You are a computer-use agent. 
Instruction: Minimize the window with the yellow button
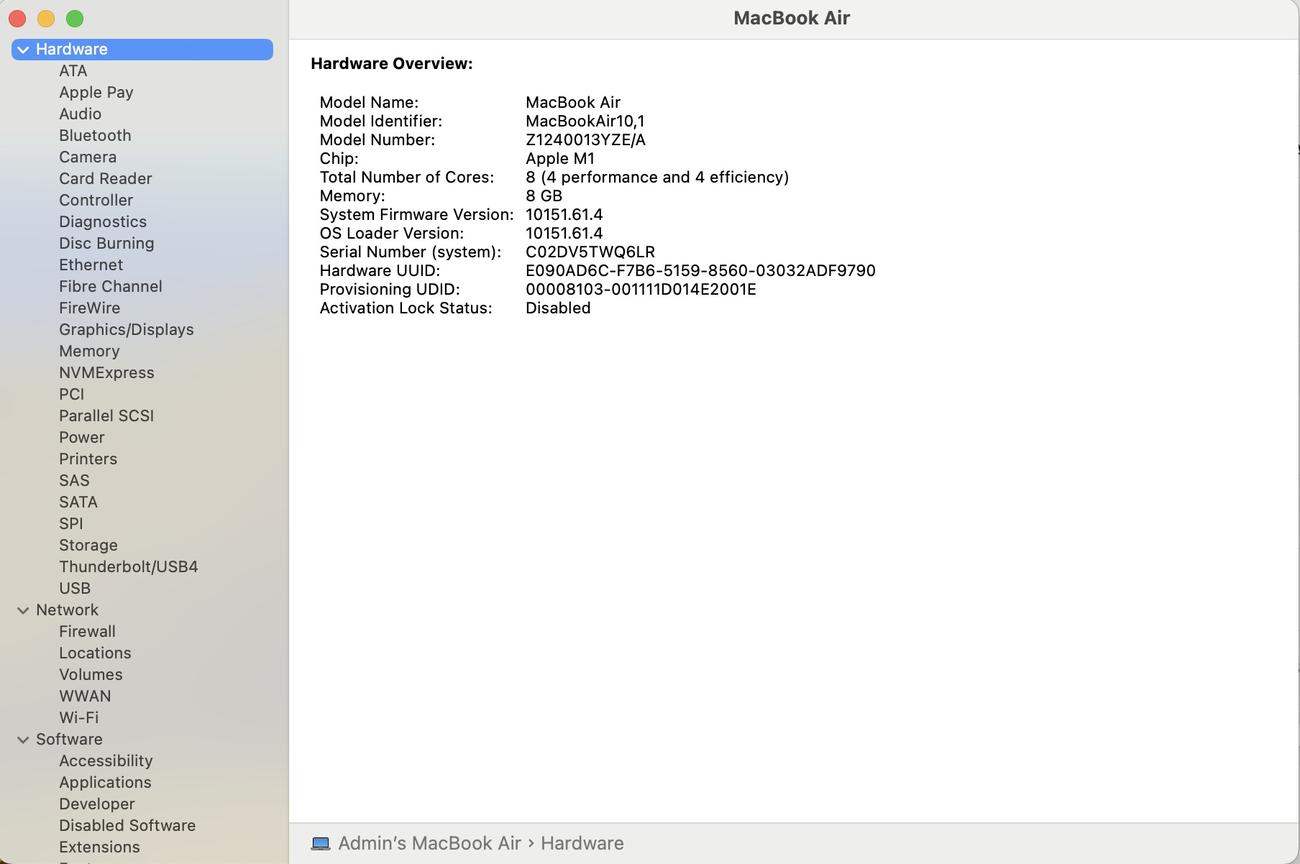pos(46,19)
